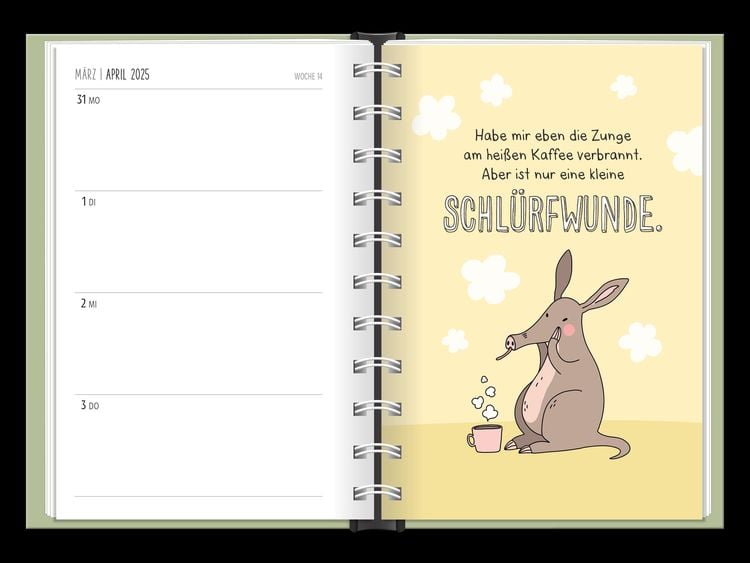Select the "2 MI" day entry
This screenshot has width=750, height=563.
click(x=89, y=304)
